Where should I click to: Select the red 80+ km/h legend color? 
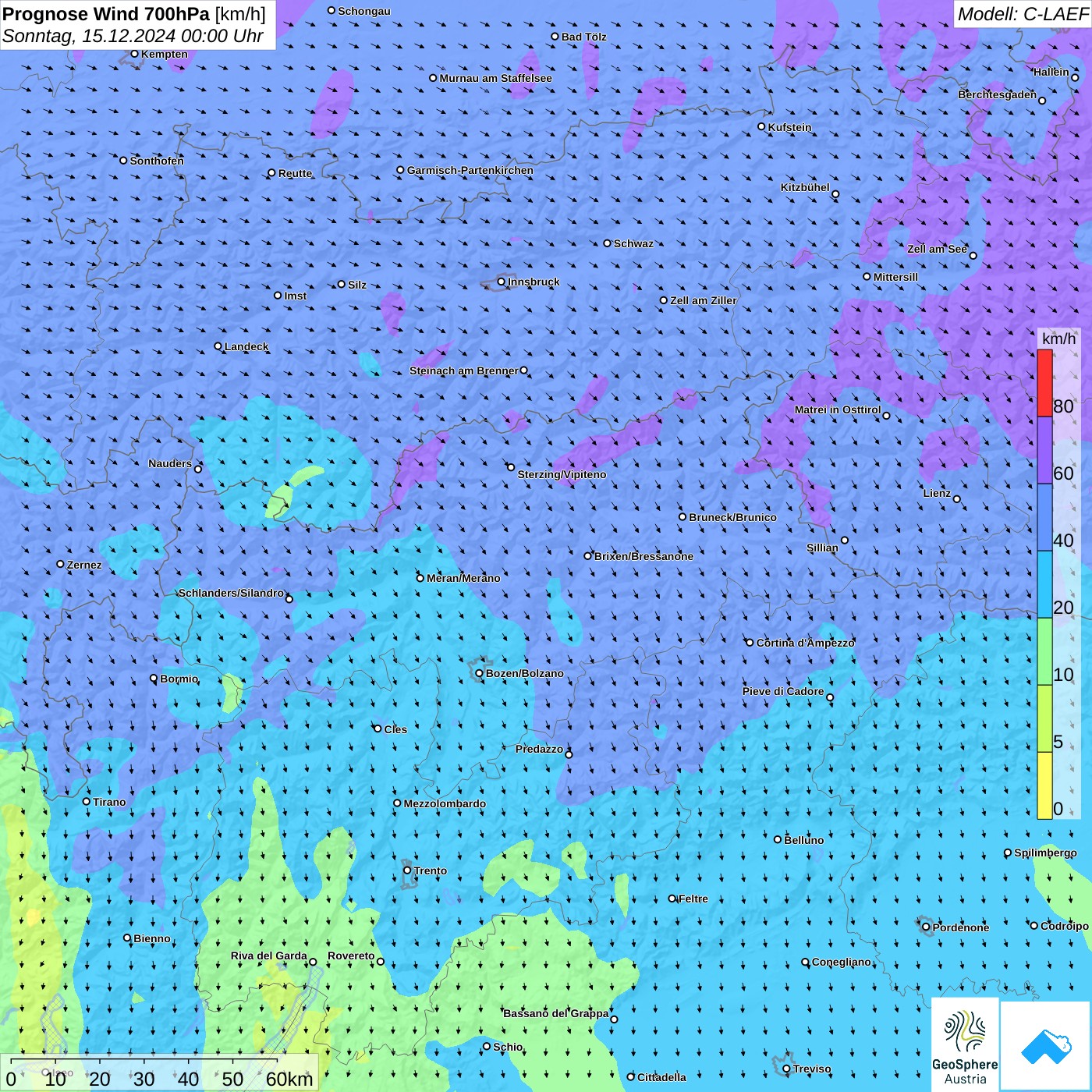click(x=1044, y=383)
